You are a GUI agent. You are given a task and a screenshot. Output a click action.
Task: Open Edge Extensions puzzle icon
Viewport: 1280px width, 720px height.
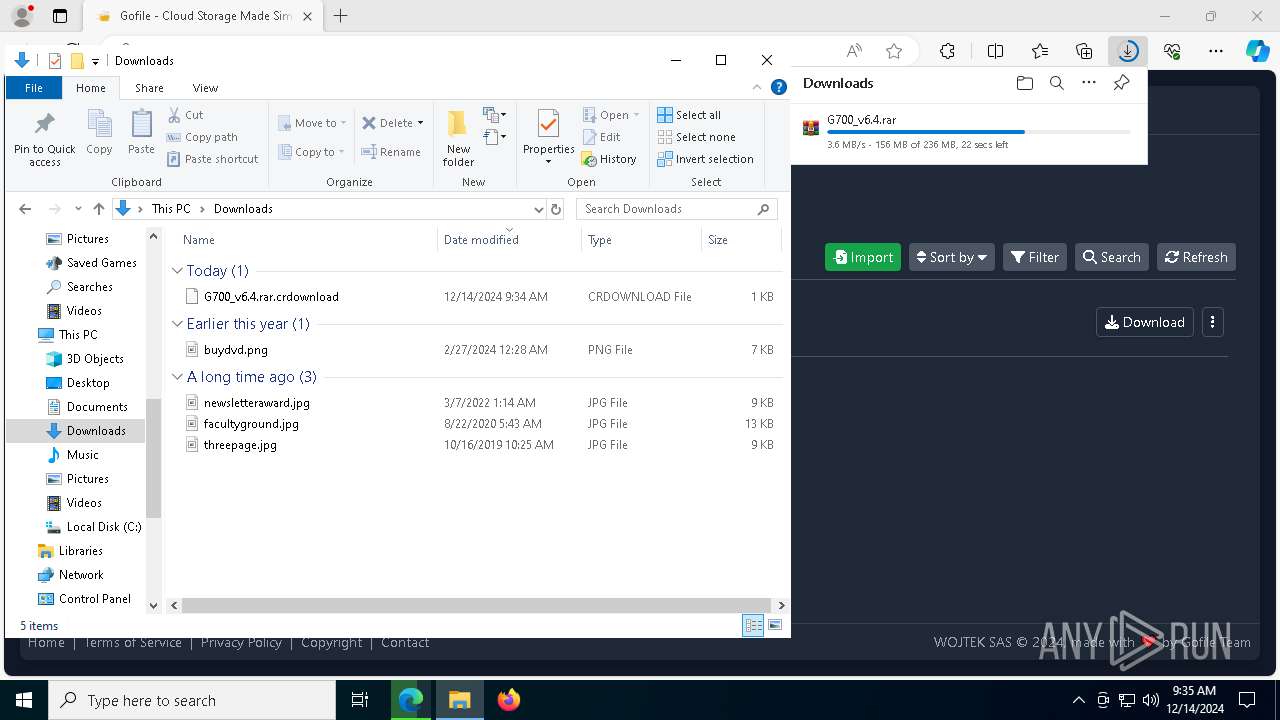point(947,51)
